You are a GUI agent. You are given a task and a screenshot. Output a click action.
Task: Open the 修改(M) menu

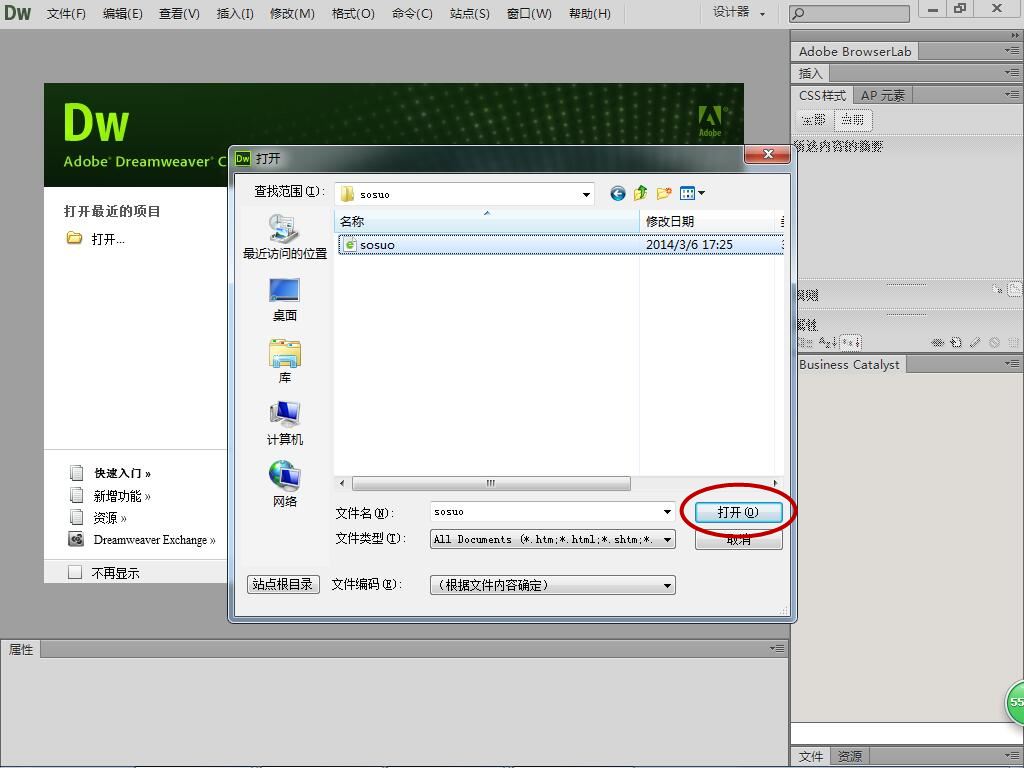292,13
